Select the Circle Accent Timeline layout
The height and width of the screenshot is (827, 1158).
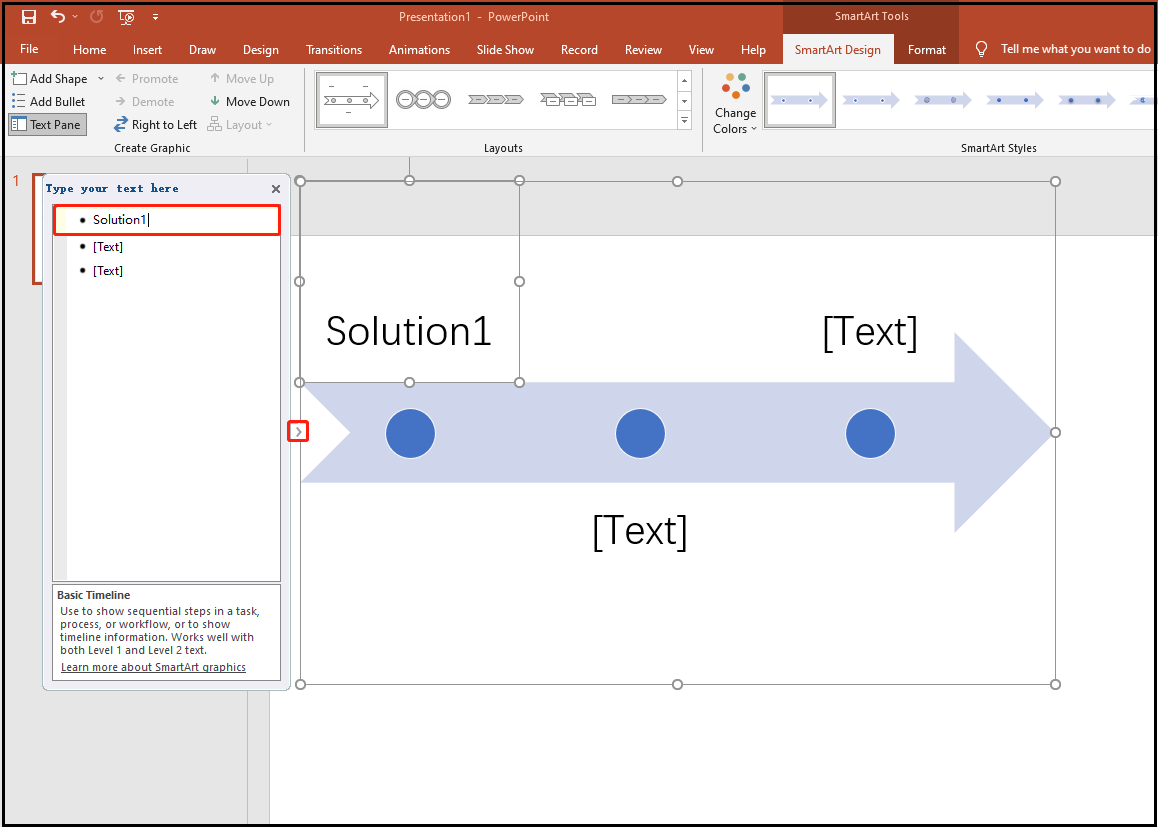(423, 99)
